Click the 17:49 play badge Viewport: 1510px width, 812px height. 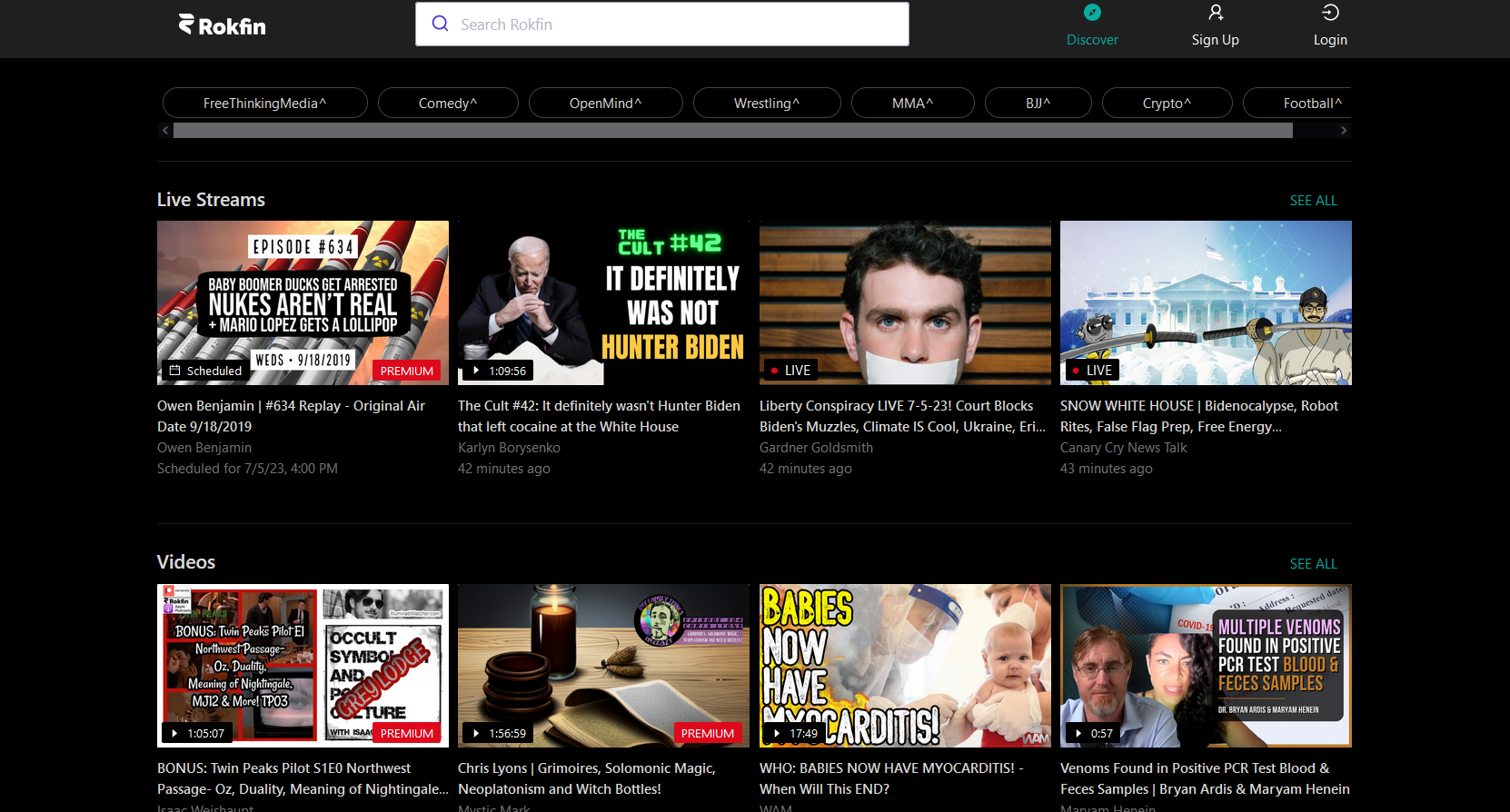[795, 733]
